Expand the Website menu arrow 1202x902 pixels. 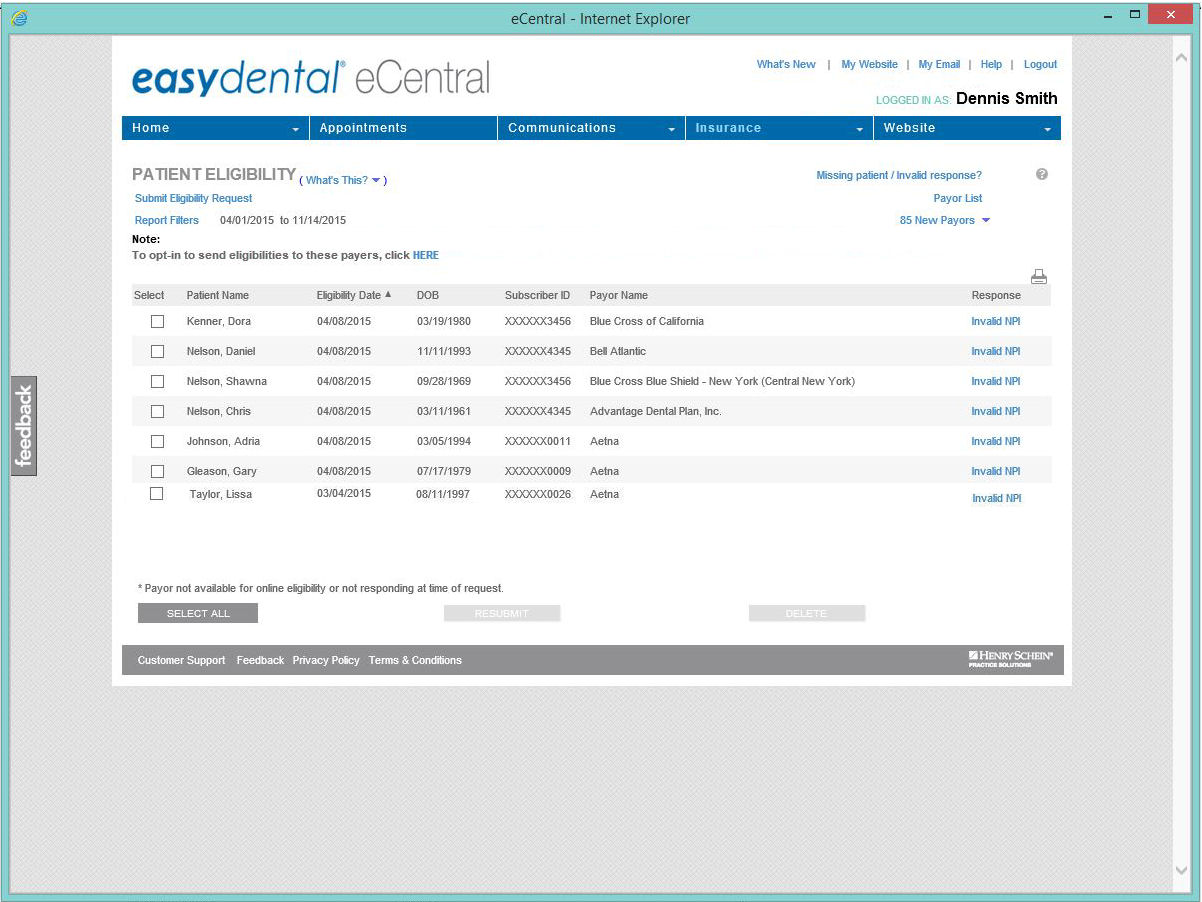pyautogui.click(x=1047, y=130)
